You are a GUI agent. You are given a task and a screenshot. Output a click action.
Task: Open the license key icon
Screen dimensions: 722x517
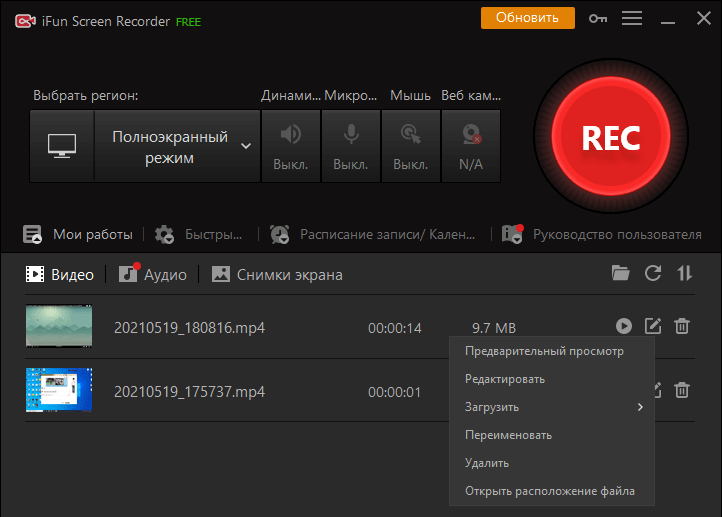598,18
